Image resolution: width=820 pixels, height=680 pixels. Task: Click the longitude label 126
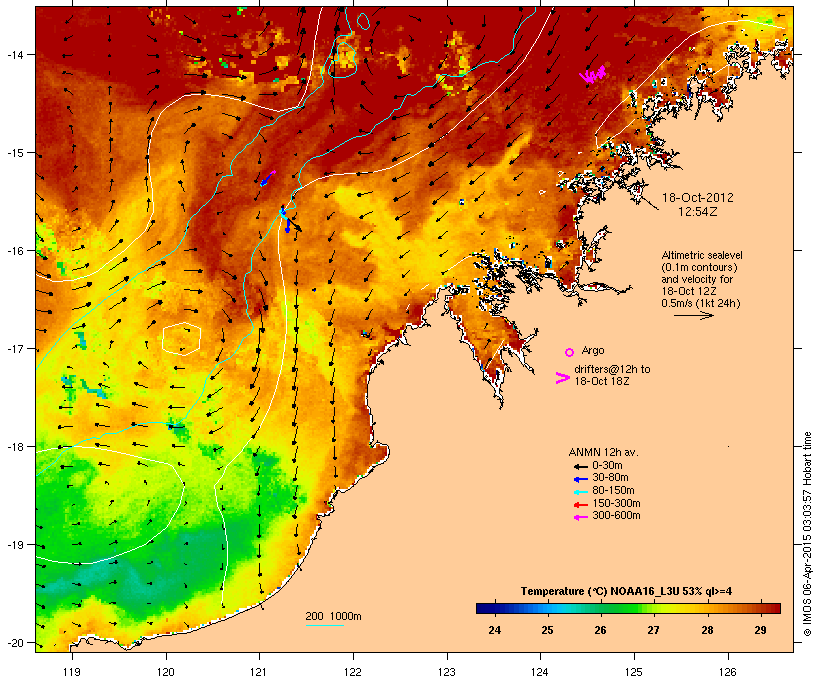727,672
